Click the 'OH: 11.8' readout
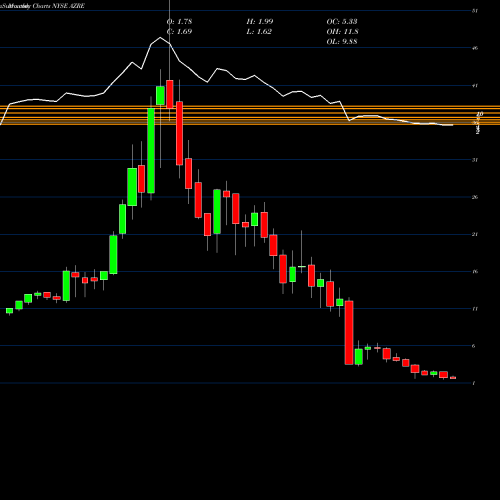The image size is (500, 500). coord(342,31)
